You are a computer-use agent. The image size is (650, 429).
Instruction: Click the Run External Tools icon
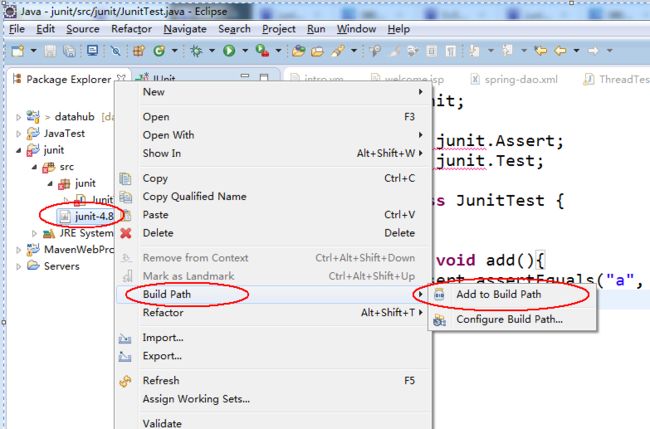coord(262,51)
